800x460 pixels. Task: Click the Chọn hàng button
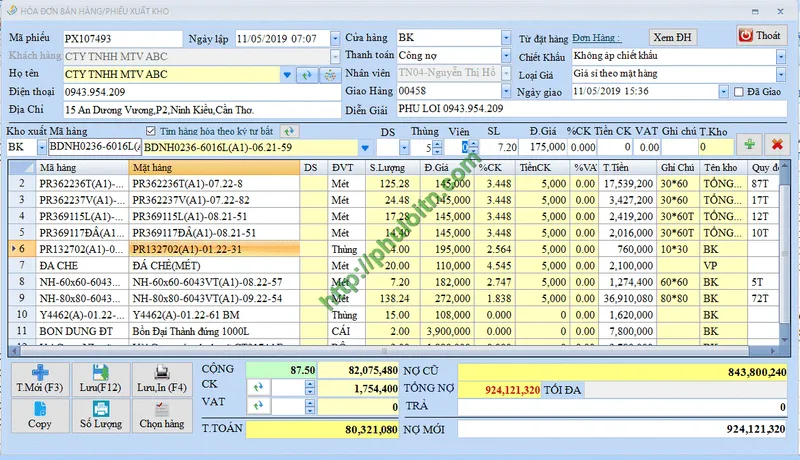coord(162,416)
